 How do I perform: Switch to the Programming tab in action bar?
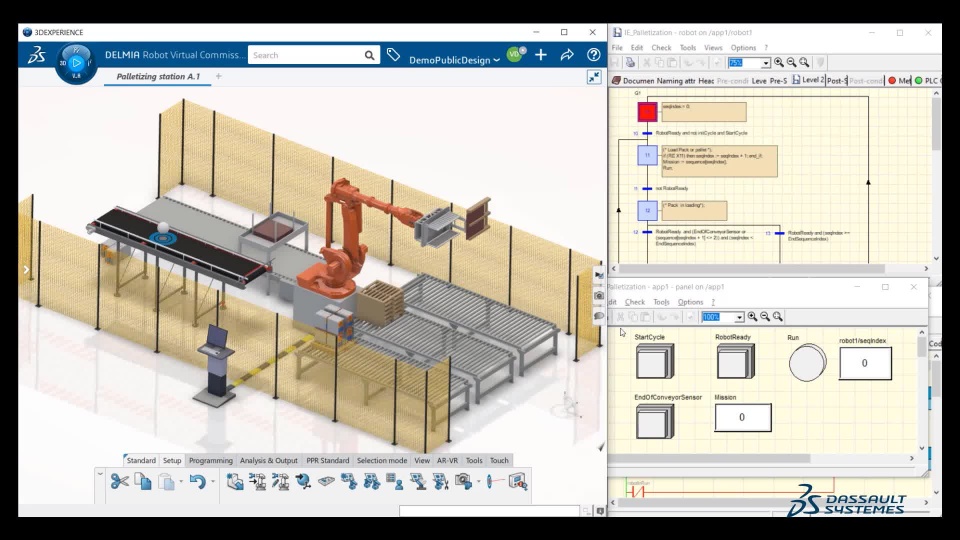point(211,460)
